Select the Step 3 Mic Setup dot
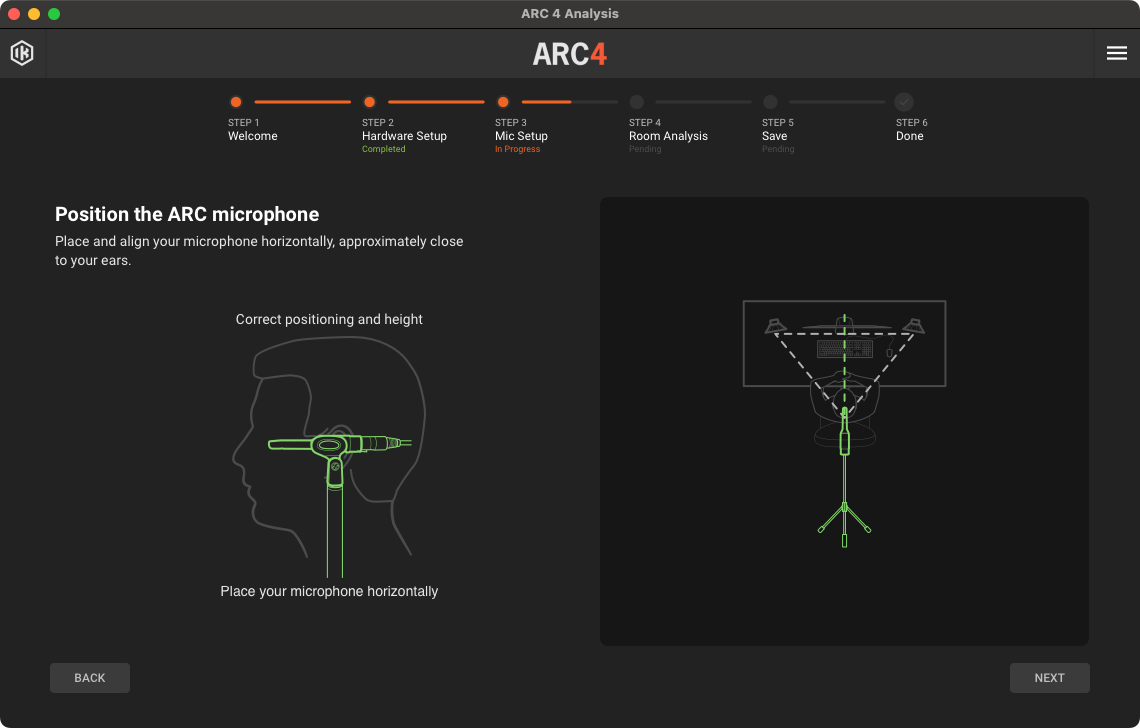Image resolution: width=1140 pixels, height=728 pixels. pyautogui.click(x=502, y=102)
